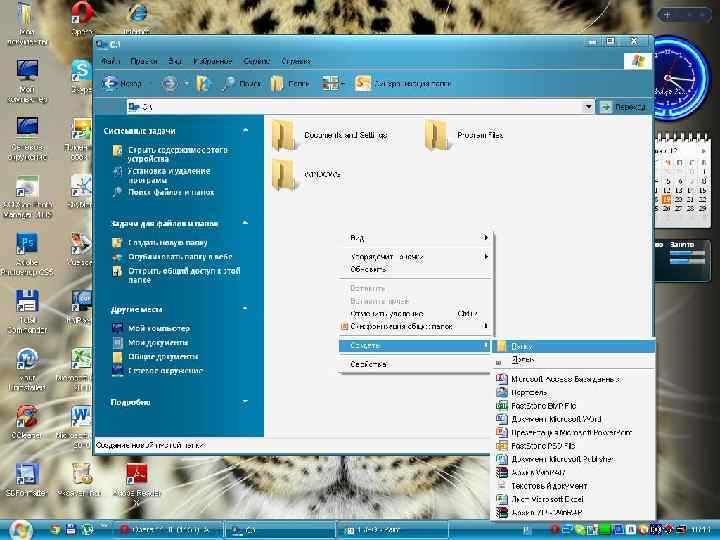This screenshot has width=720, height=540.
Task: Click the Go (Переход) button
Action: tap(624, 107)
